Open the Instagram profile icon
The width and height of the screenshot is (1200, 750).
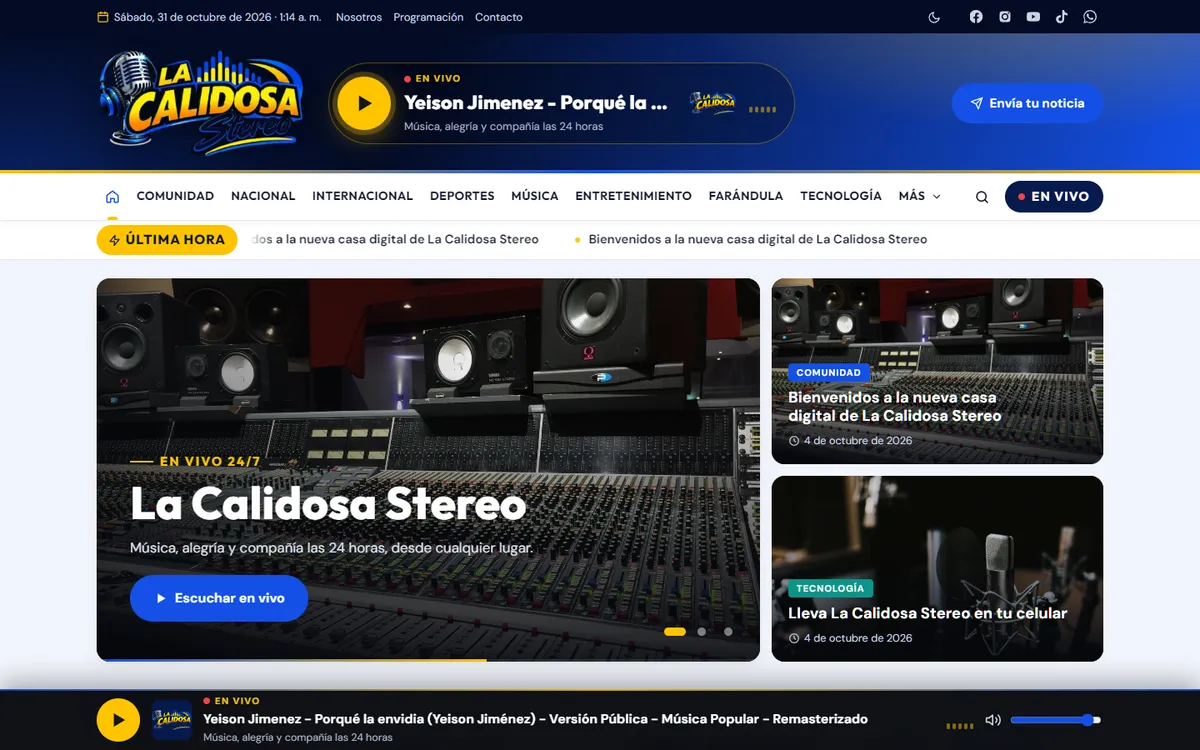[1005, 17]
